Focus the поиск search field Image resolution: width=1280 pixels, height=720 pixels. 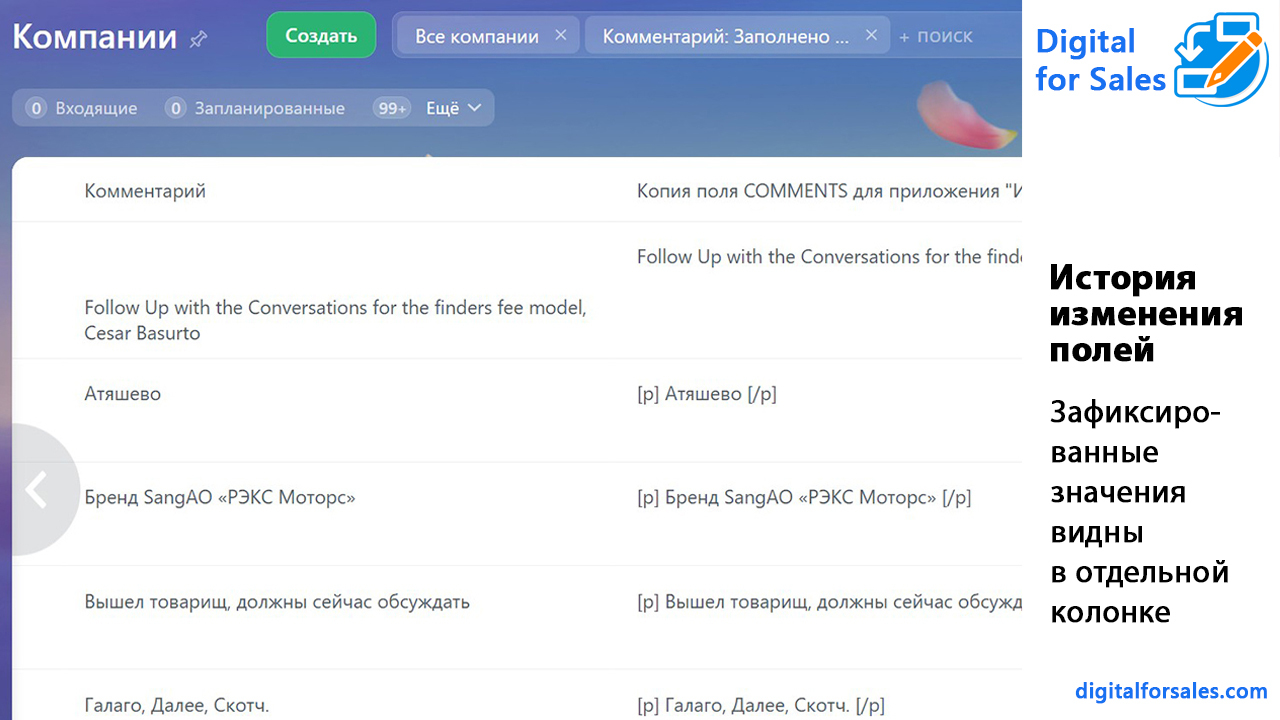coord(945,36)
